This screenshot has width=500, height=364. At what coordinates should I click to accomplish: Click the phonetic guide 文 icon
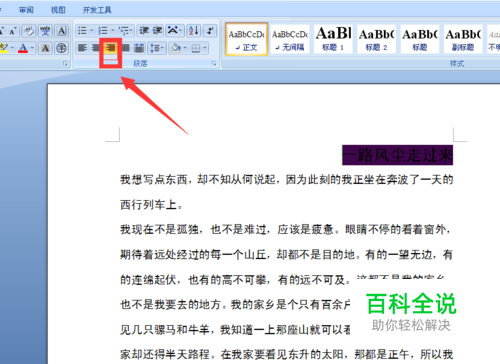(x=45, y=31)
